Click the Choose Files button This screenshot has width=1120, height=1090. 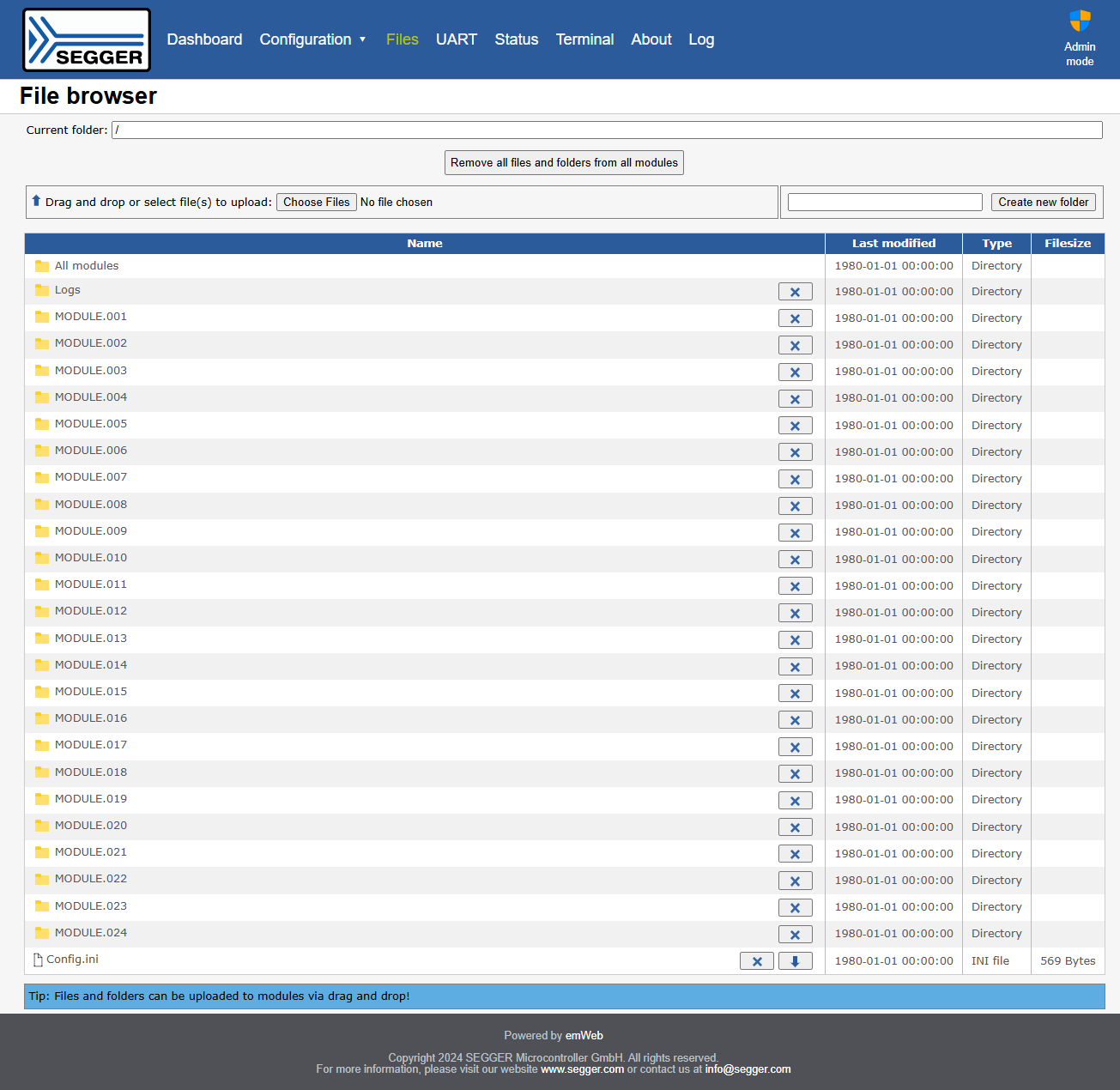(x=317, y=203)
